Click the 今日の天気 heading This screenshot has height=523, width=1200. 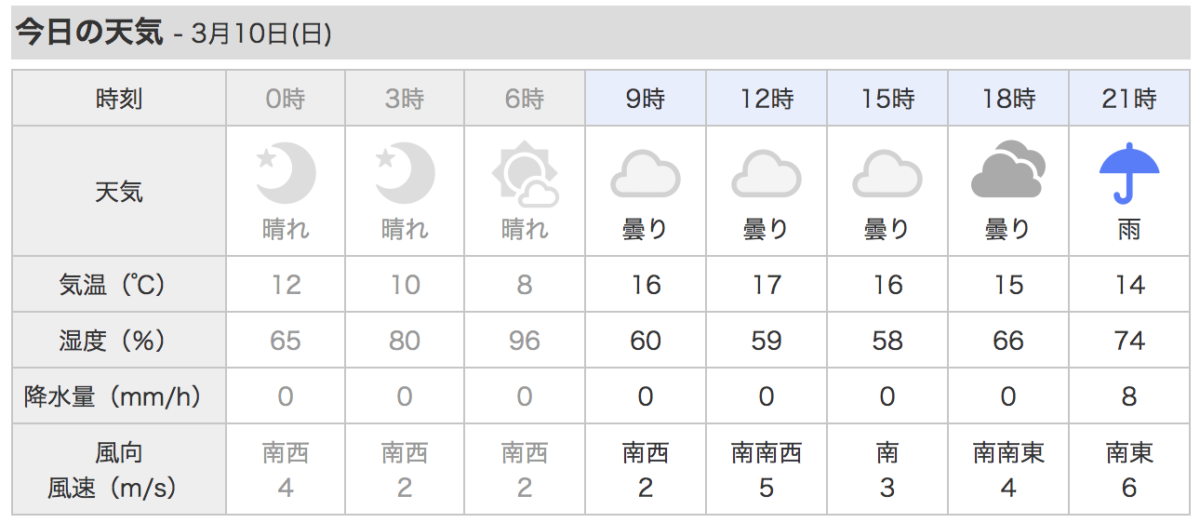[x=88, y=33]
